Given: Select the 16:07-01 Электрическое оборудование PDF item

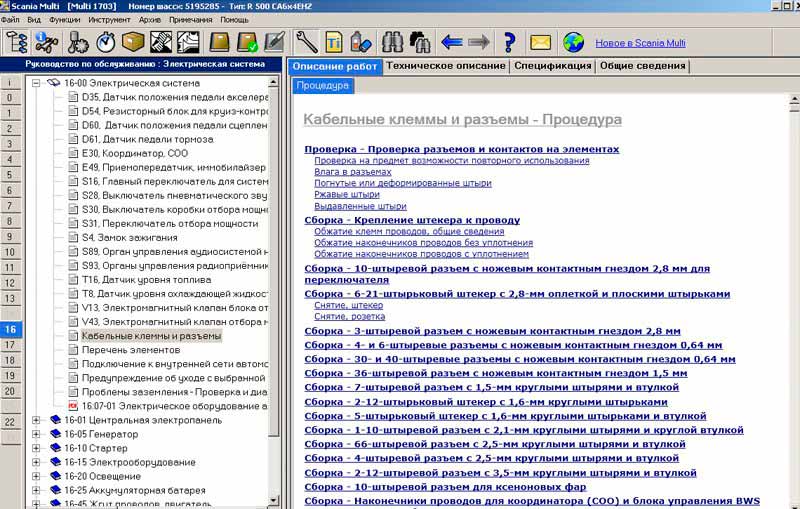Looking at the screenshot, I should (174, 406).
